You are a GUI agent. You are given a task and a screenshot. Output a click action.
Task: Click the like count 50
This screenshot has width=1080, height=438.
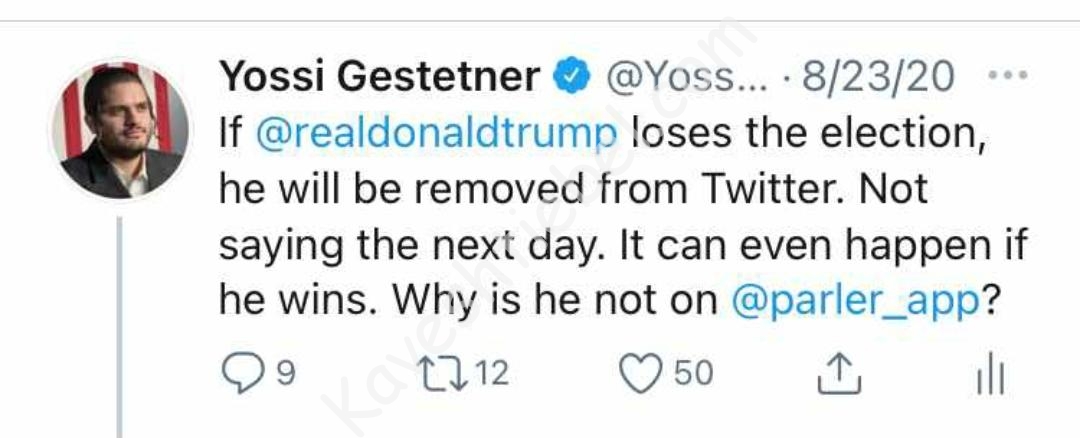(x=694, y=374)
